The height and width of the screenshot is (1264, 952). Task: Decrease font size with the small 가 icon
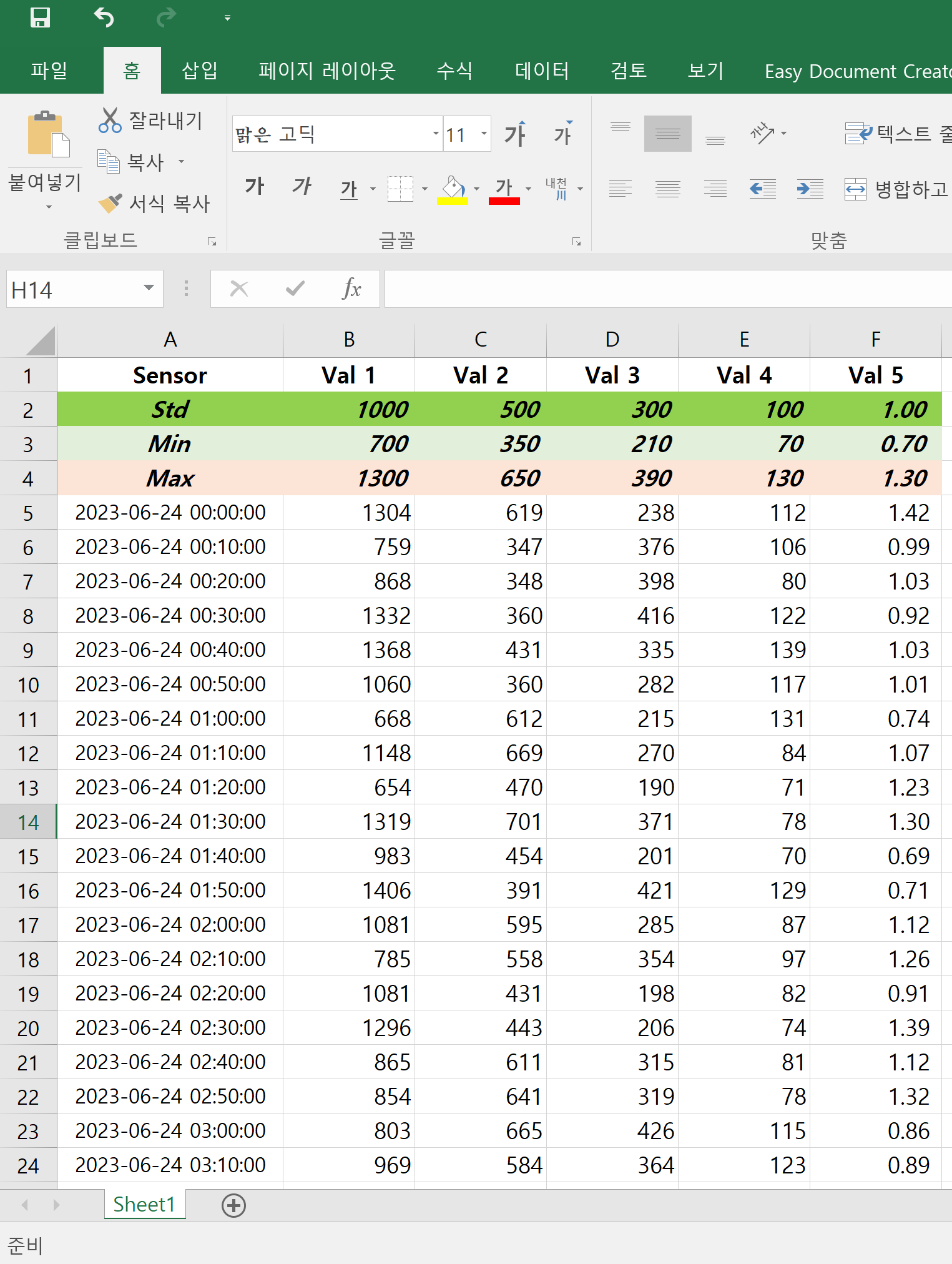(x=563, y=134)
